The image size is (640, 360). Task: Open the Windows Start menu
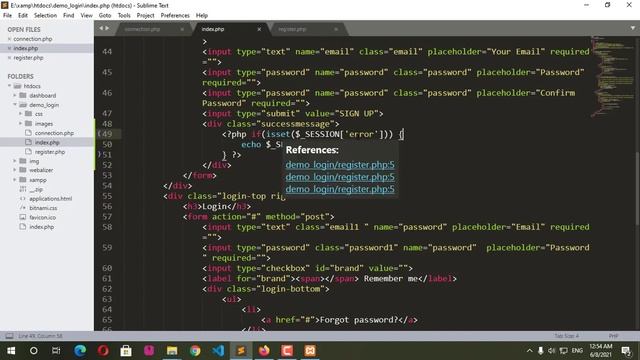click(11, 351)
